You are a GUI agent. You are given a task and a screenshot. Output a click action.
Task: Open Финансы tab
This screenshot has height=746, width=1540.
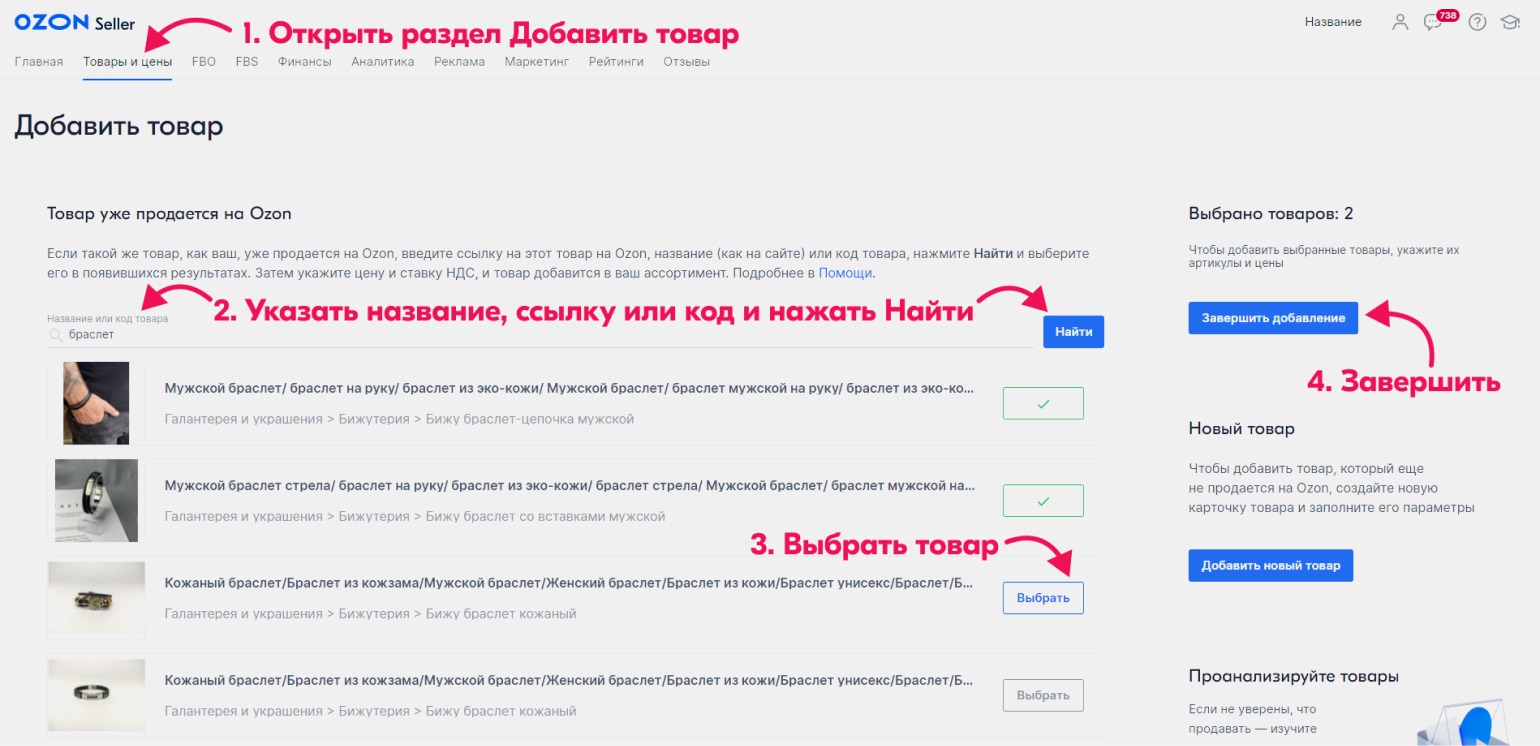305,61
